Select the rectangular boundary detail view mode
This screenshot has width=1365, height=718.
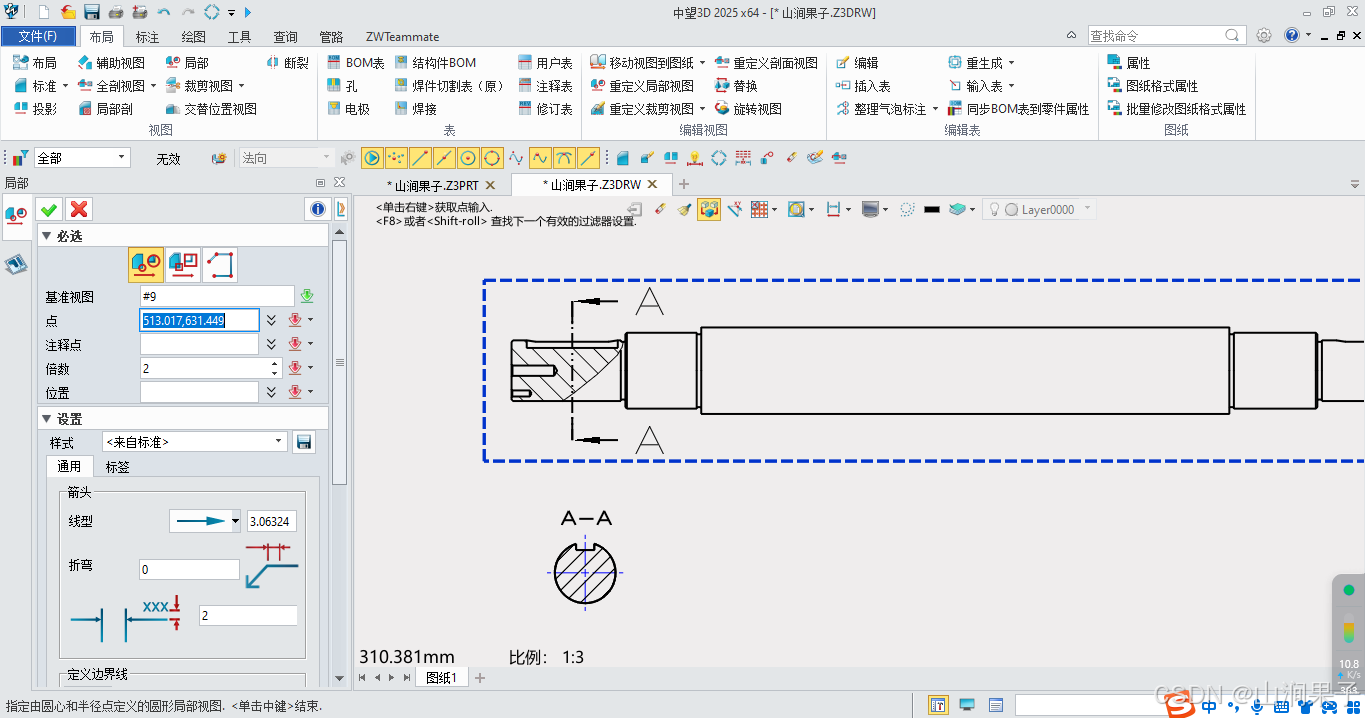pyautogui.click(x=183, y=264)
